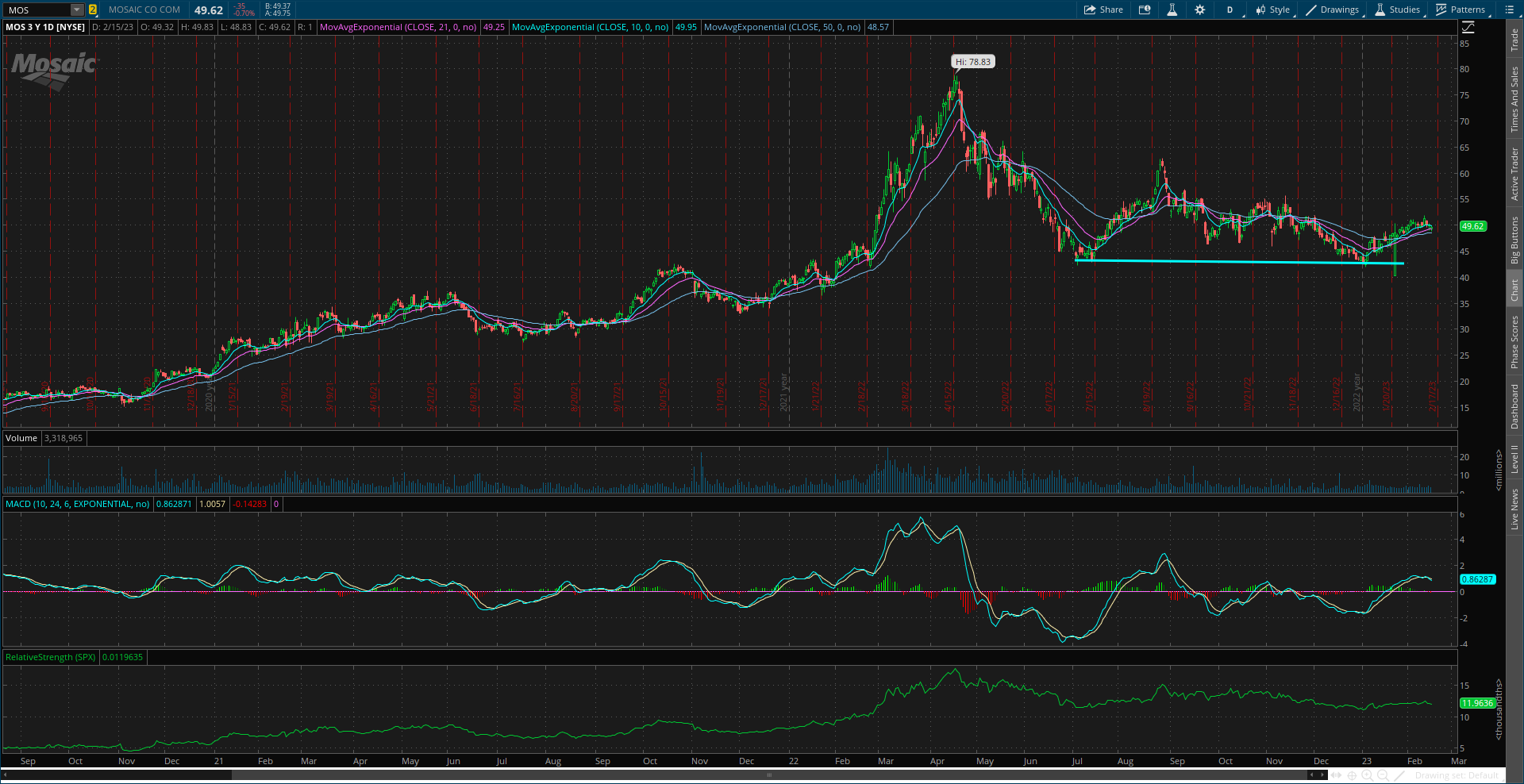Open the Live News sidebar tab

click(x=1514, y=509)
